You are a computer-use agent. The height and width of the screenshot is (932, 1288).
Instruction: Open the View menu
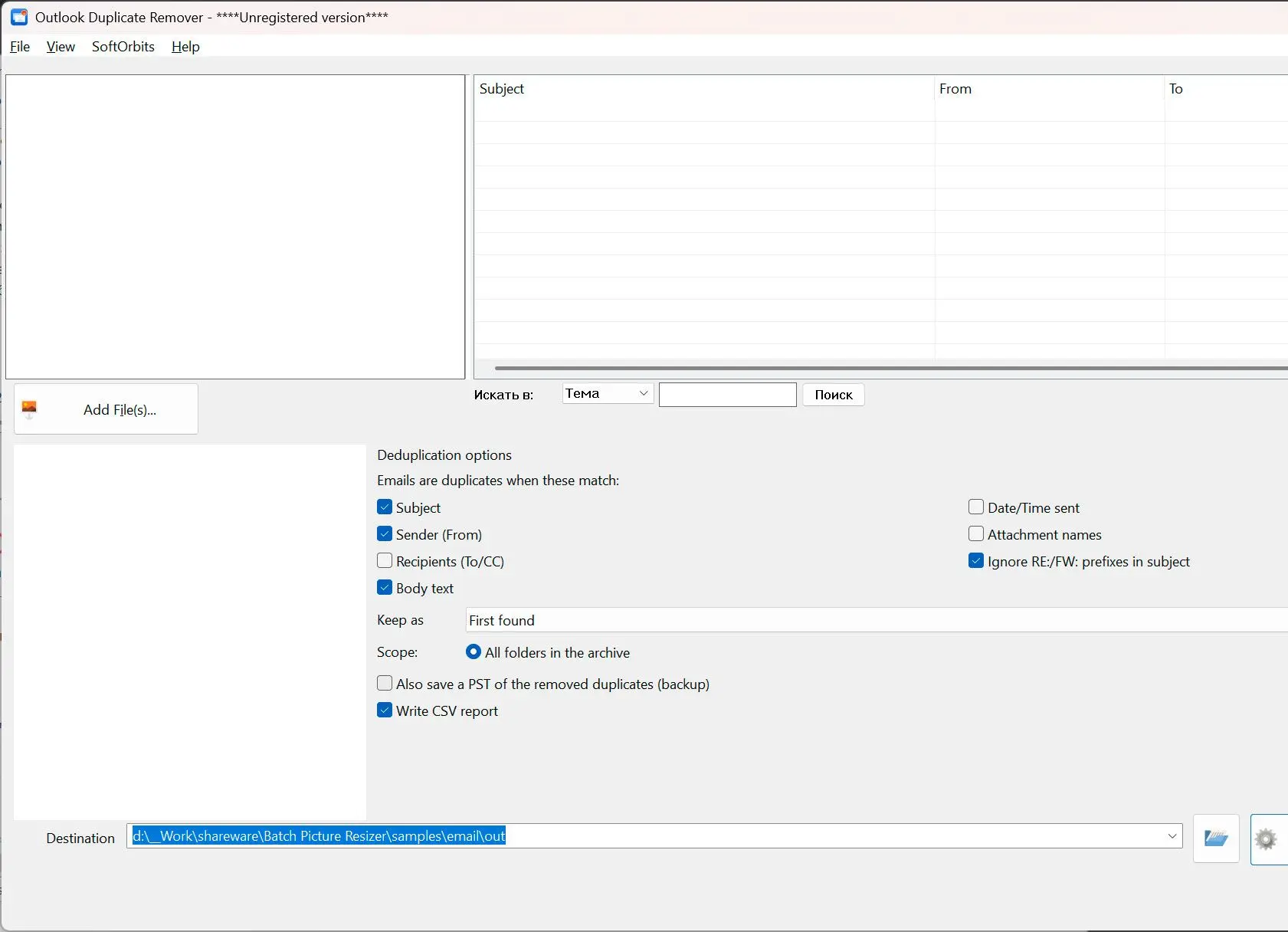point(61,47)
